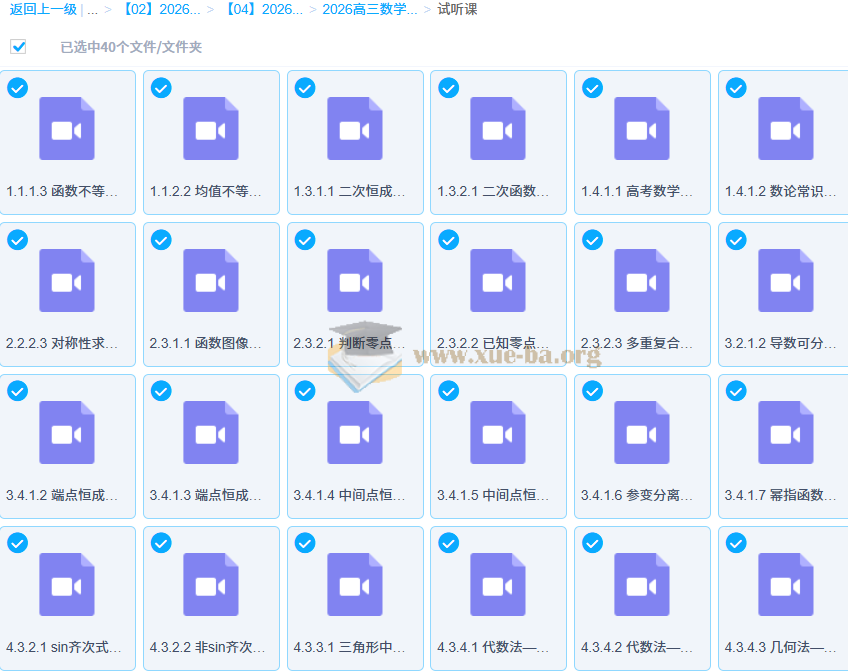Viewport: 848px width, 672px height.
Task: Expand the collapsed breadcrumb ellipsis
Action: pos(92,9)
